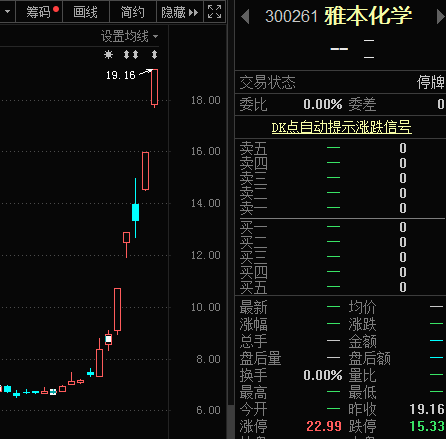446x439 pixels.
Task: Click the 盘后量 label
Action: [x=260, y=358]
